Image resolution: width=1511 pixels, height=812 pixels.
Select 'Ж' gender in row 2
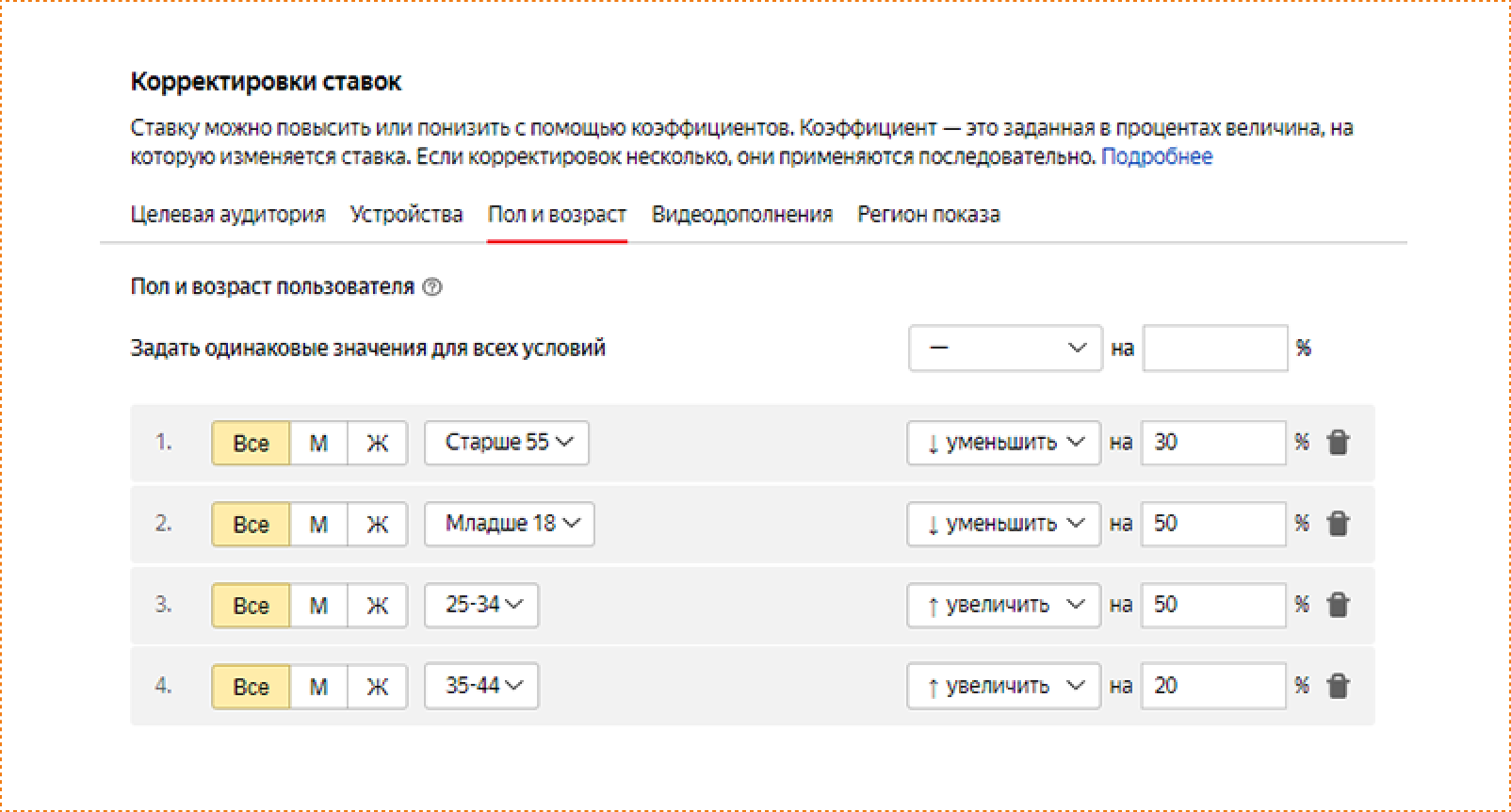(x=377, y=524)
